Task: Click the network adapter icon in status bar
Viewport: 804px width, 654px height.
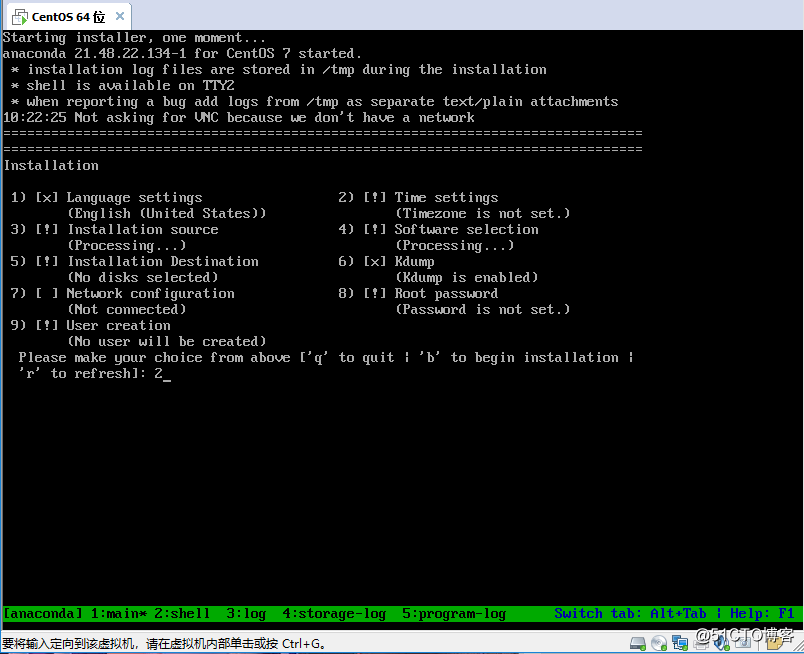Action: (x=680, y=643)
